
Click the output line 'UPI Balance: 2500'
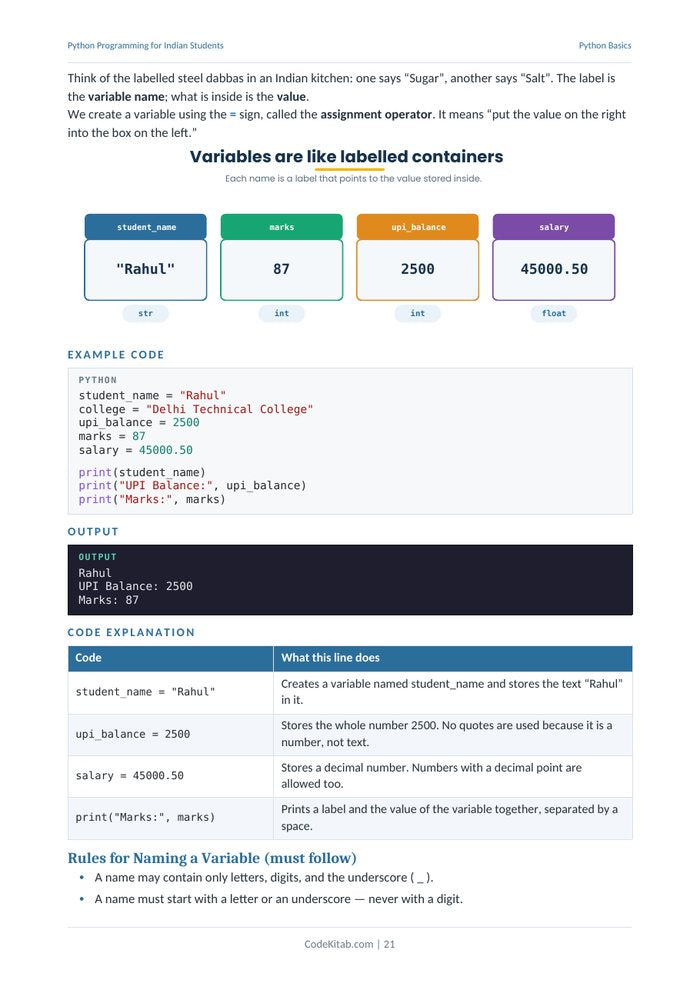coord(136,587)
